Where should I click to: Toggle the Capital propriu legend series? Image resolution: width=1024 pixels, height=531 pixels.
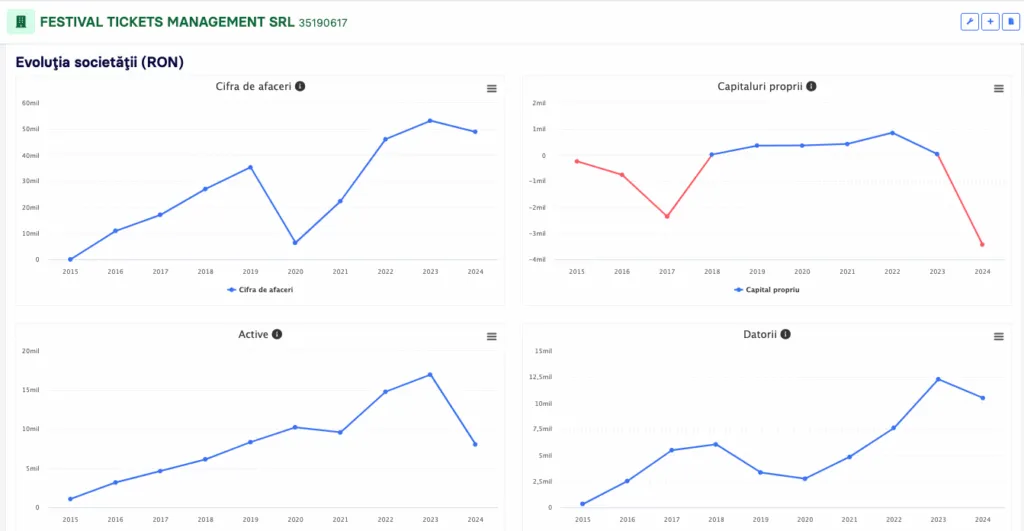(766, 290)
